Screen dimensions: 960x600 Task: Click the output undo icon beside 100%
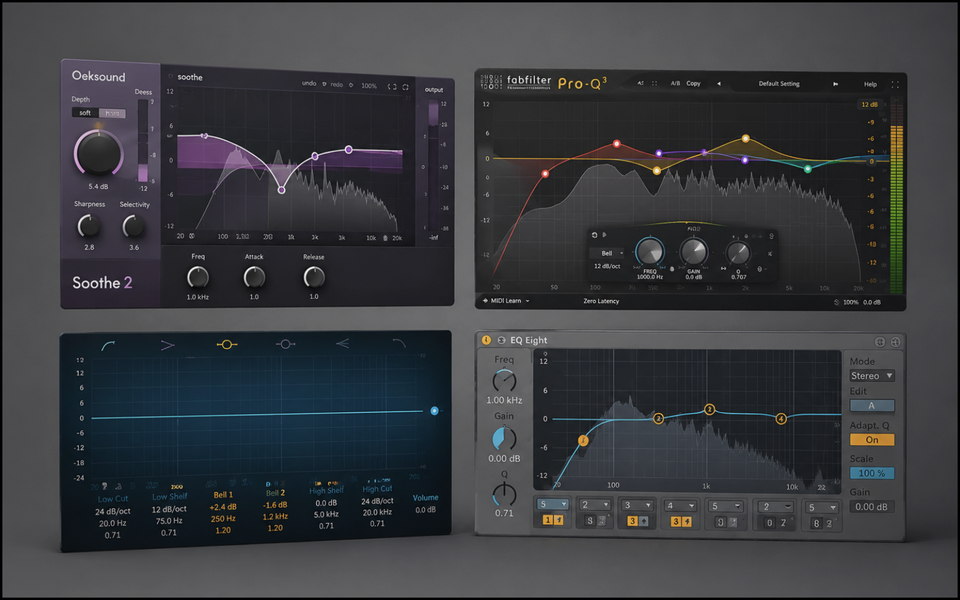[x=836, y=302]
